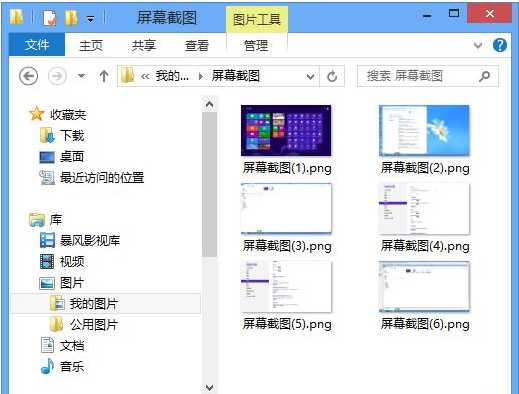Click the 收藏夹 star icon

coord(37,114)
